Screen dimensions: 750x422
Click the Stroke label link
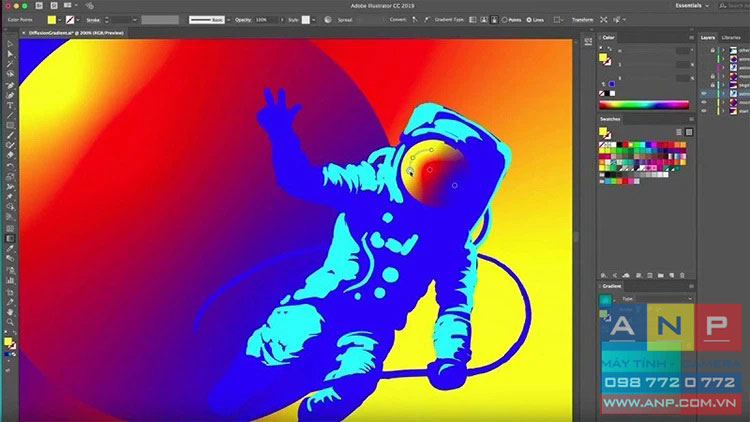pyautogui.click(x=92, y=20)
